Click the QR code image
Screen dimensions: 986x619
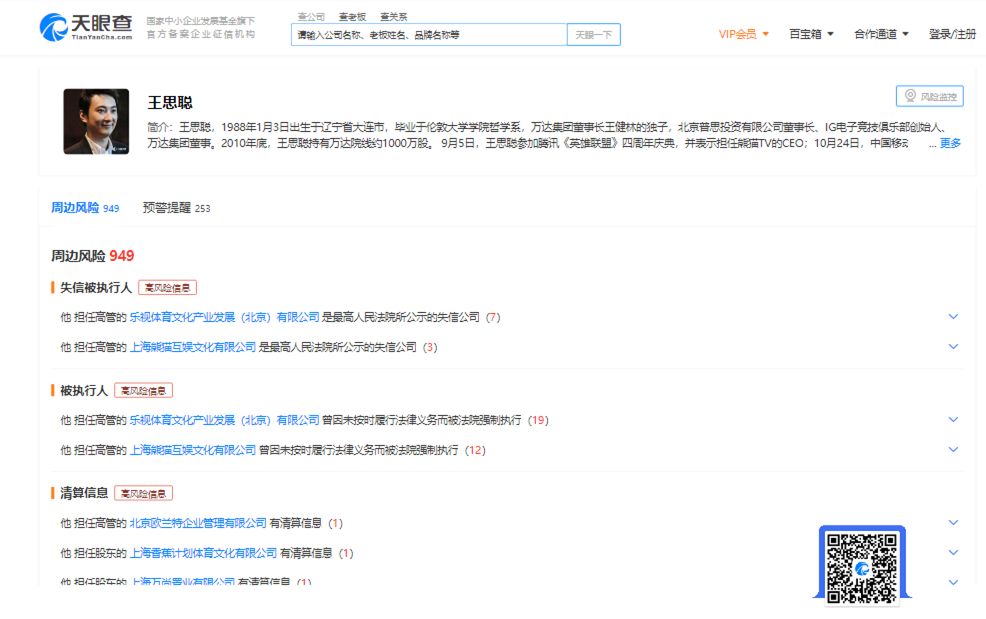[862, 568]
